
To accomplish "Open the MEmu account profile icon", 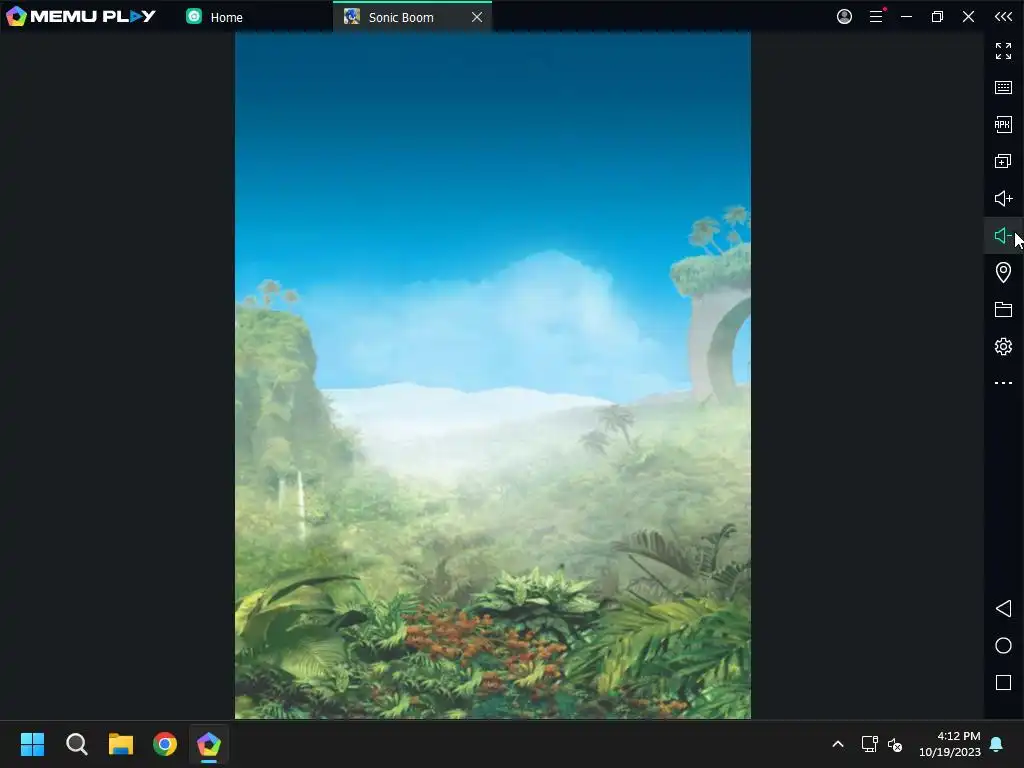I will (x=844, y=16).
